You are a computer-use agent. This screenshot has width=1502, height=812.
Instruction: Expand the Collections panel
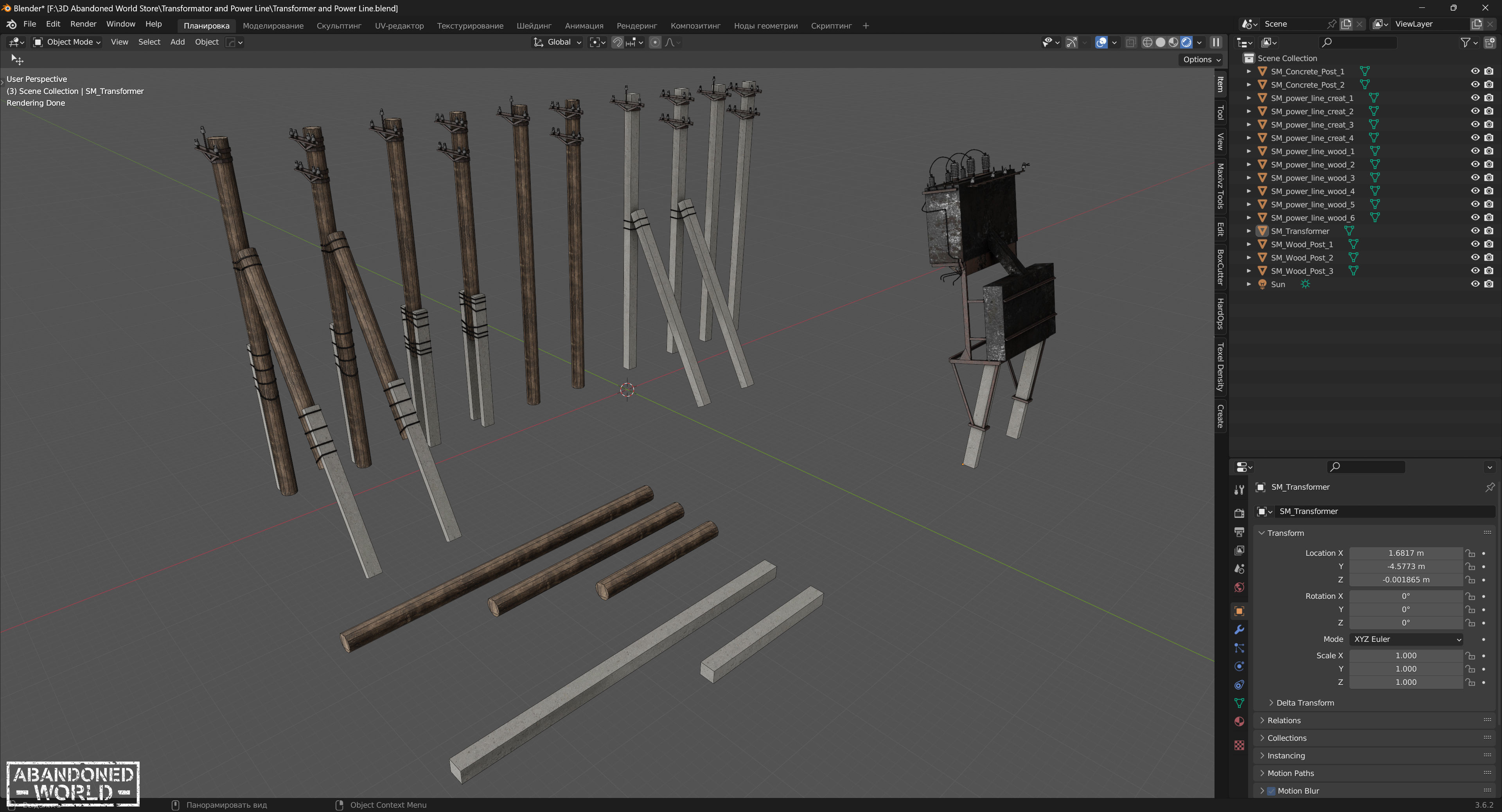1286,738
